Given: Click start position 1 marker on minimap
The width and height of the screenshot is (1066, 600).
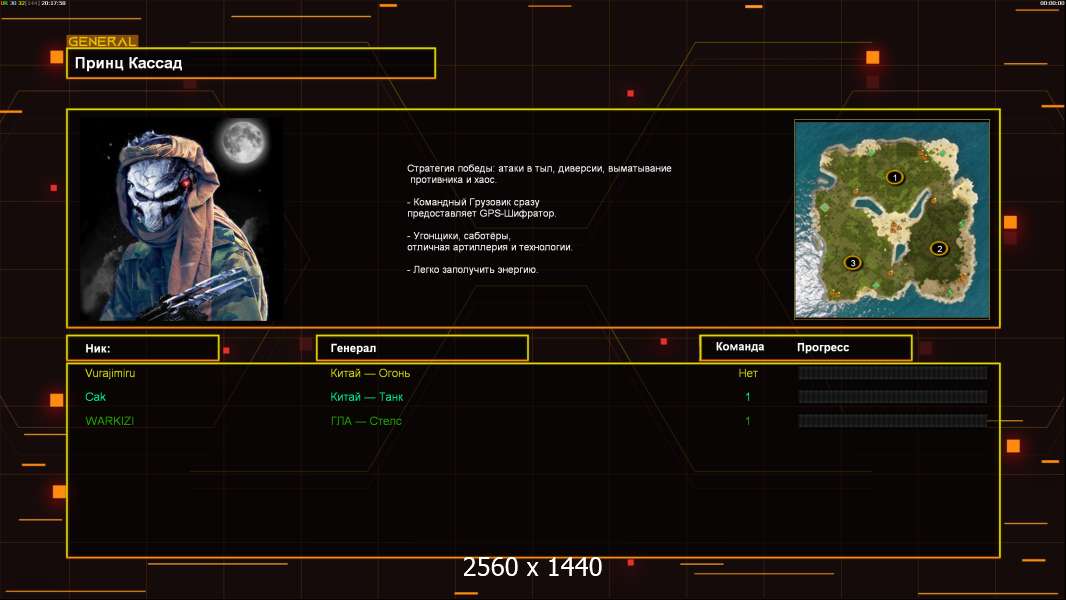Looking at the screenshot, I should pyautogui.click(x=894, y=177).
